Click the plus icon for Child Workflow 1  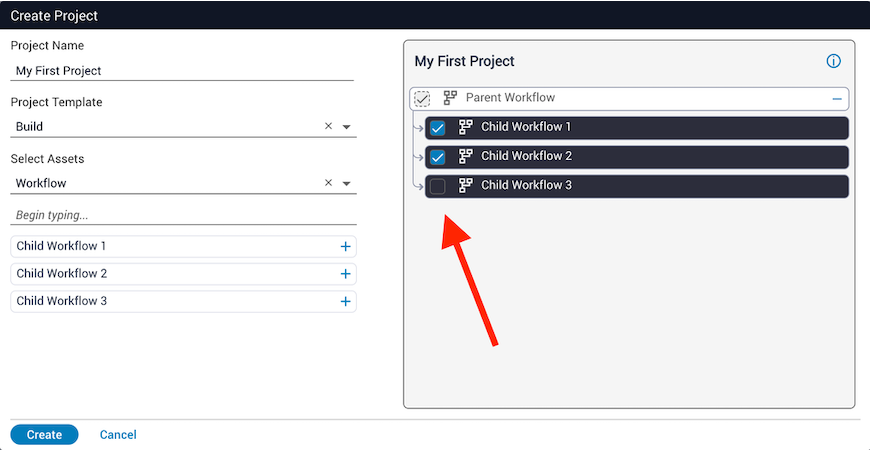click(x=345, y=246)
